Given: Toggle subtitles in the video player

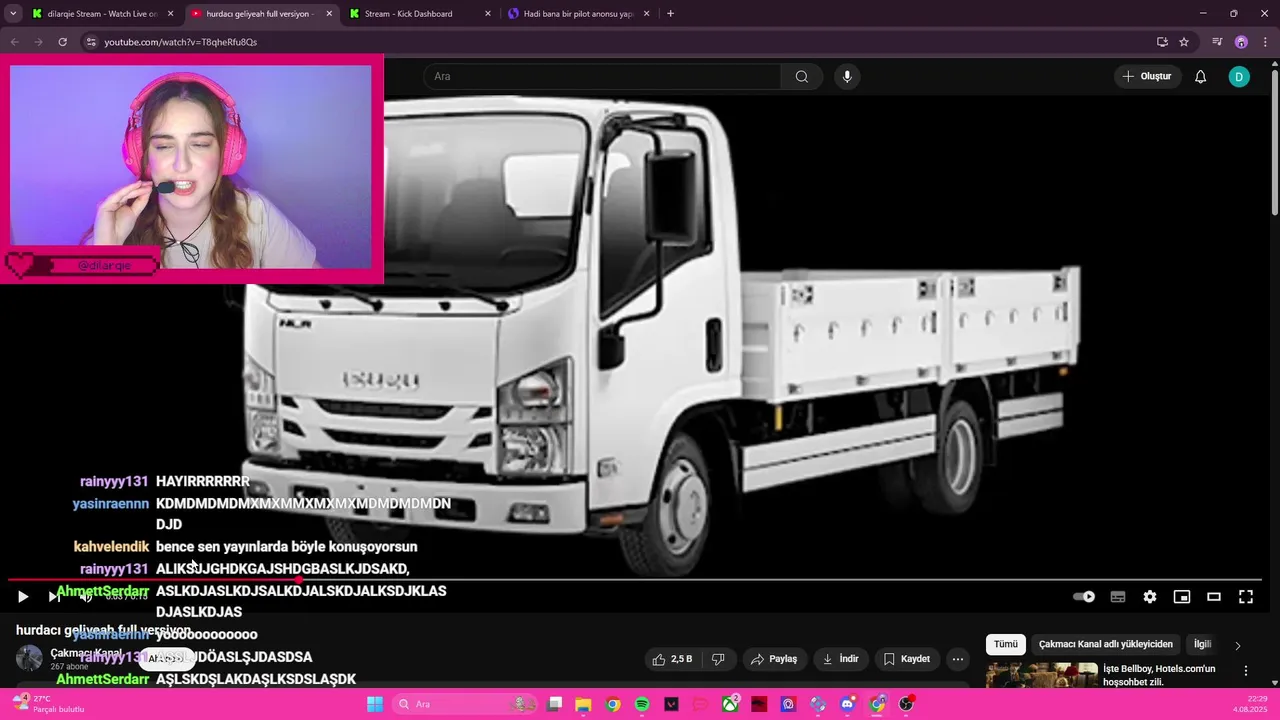Looking at the screenshot, I should coord(1118,597).
